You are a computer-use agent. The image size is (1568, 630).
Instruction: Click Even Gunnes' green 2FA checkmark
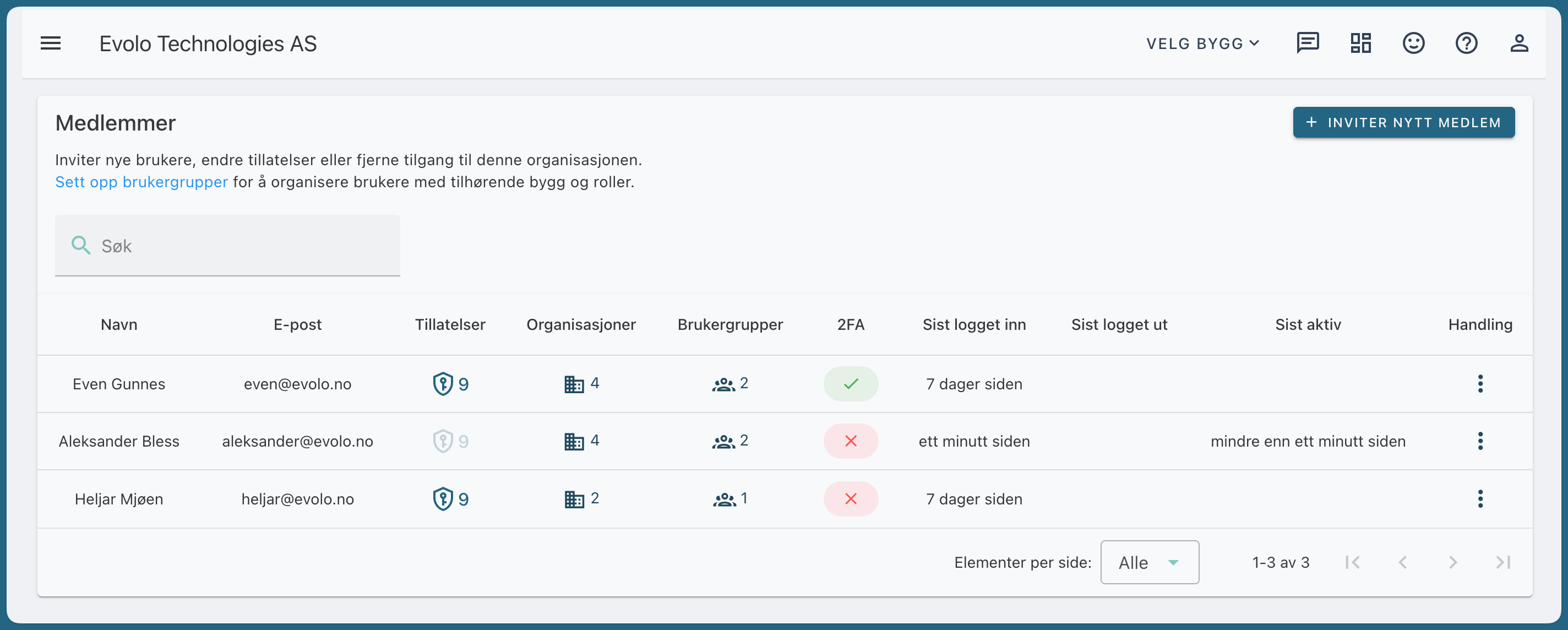click(x=851, y=384)
